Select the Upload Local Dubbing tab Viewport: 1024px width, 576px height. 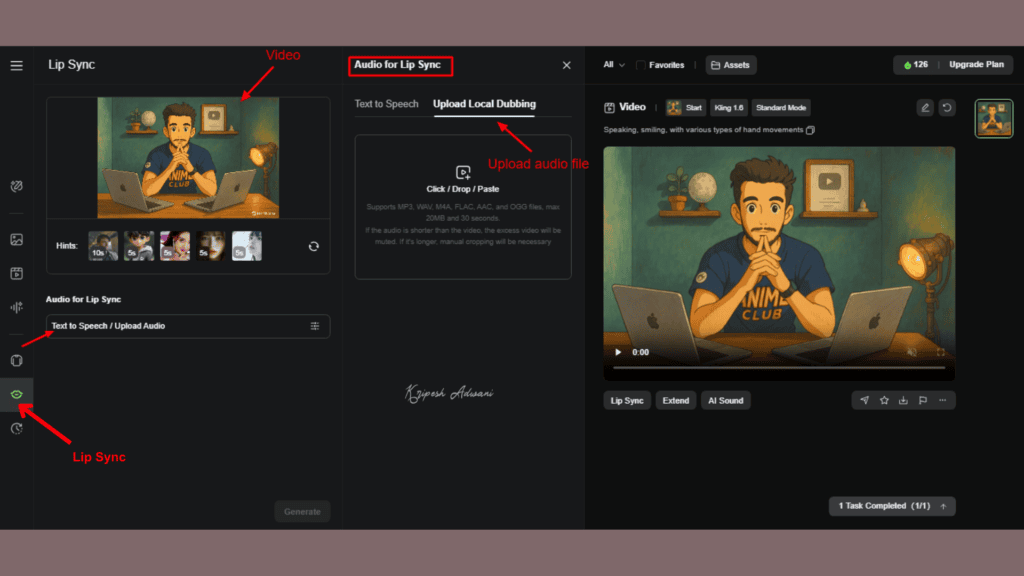pyautogui.click(x=484, y=103)
